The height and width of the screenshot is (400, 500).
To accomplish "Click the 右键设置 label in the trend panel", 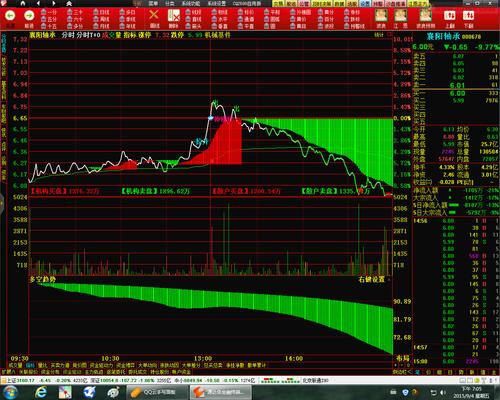I will (371, 279).
